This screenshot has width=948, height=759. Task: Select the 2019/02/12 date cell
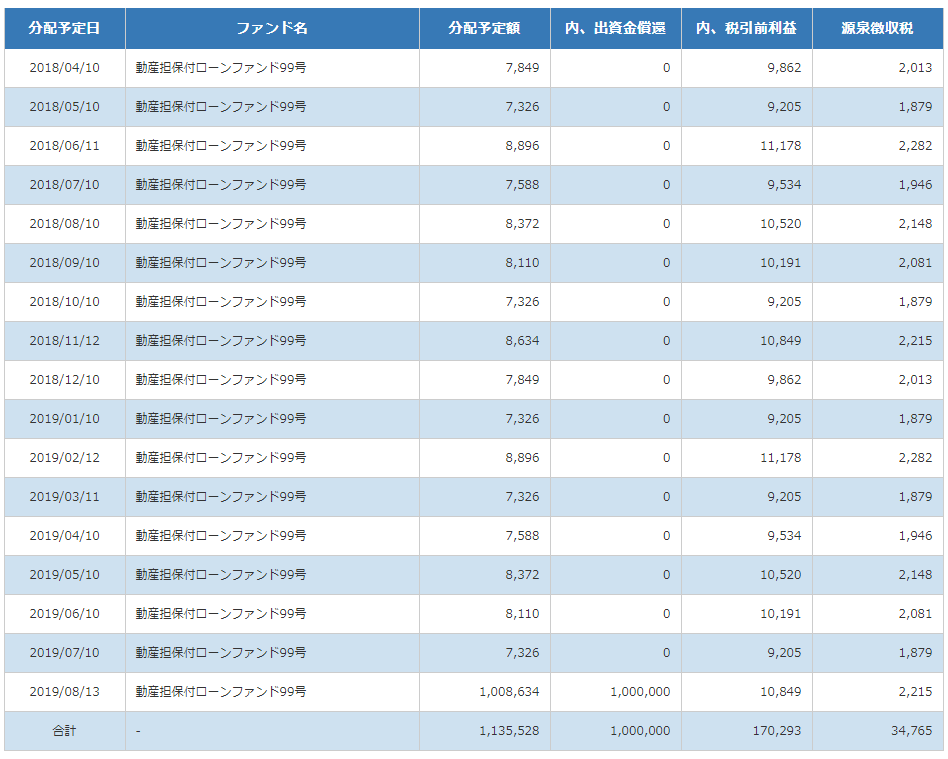point(64,458)
